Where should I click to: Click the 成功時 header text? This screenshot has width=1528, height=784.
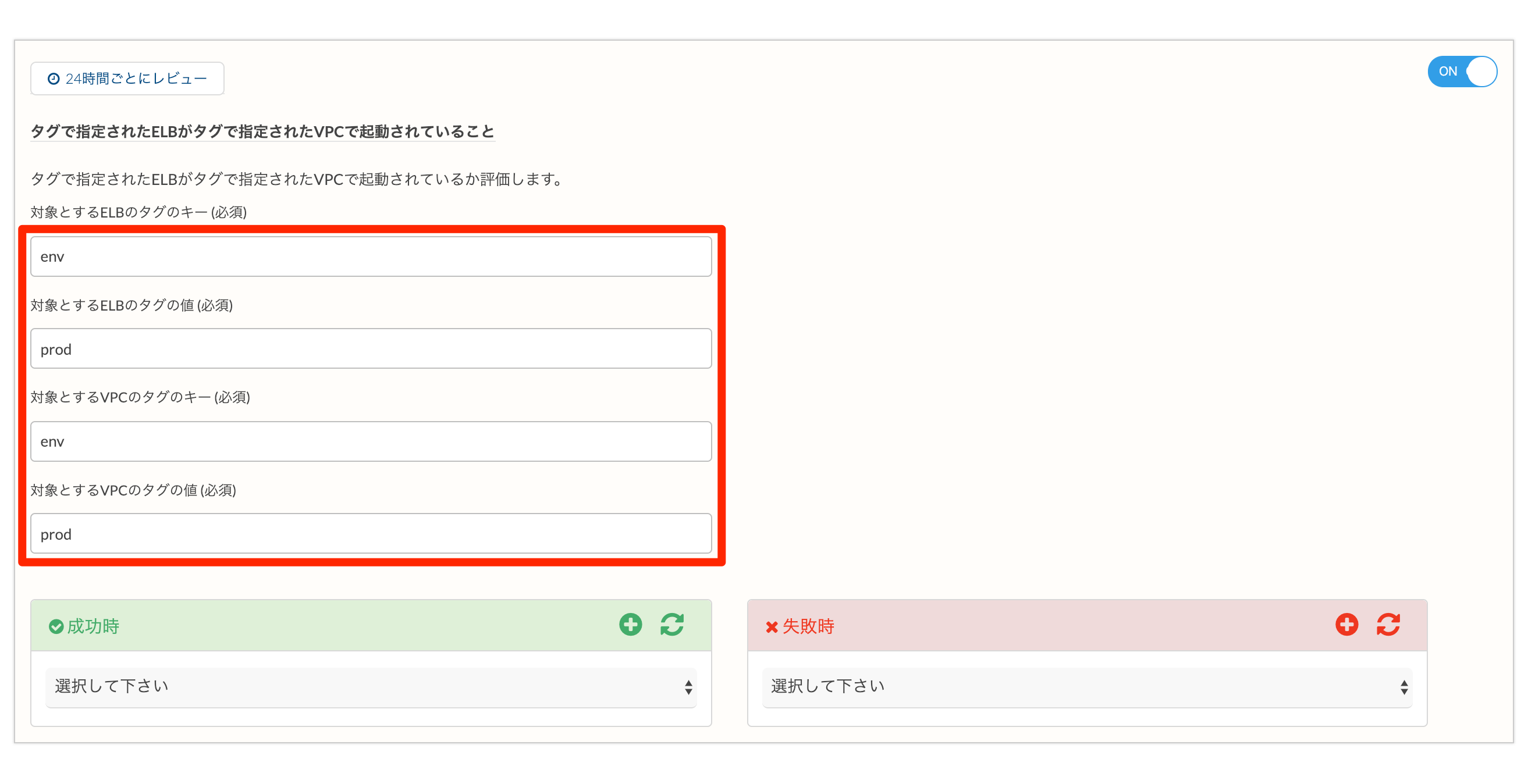click(x=93, y=626)
